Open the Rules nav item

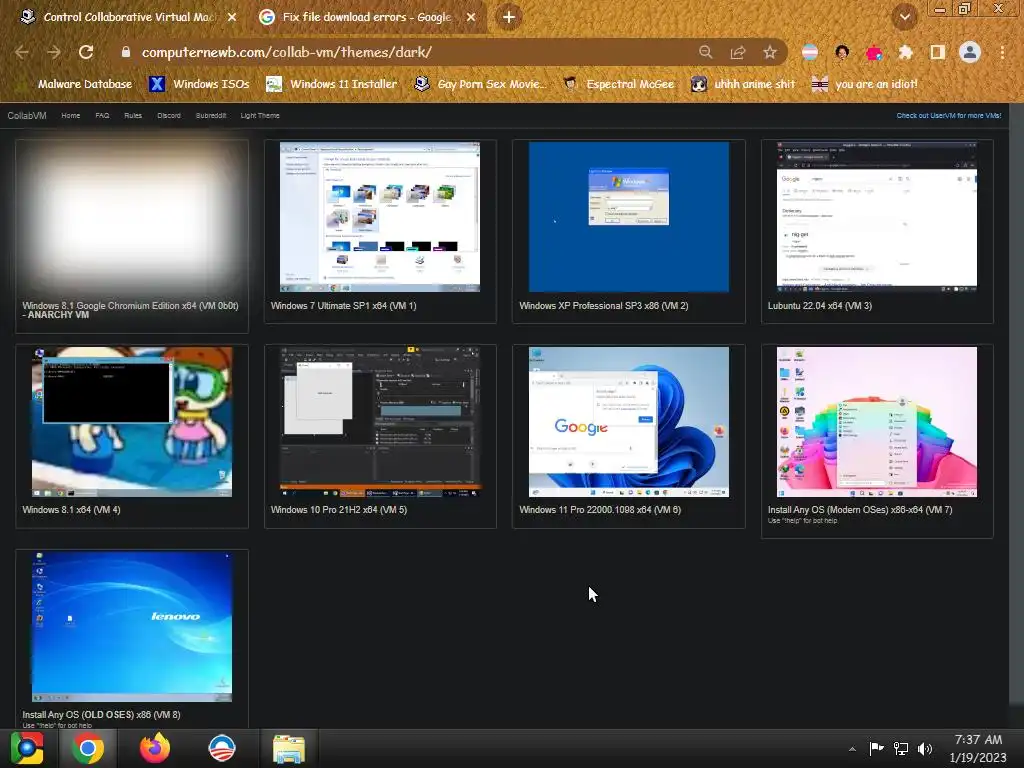133,116
